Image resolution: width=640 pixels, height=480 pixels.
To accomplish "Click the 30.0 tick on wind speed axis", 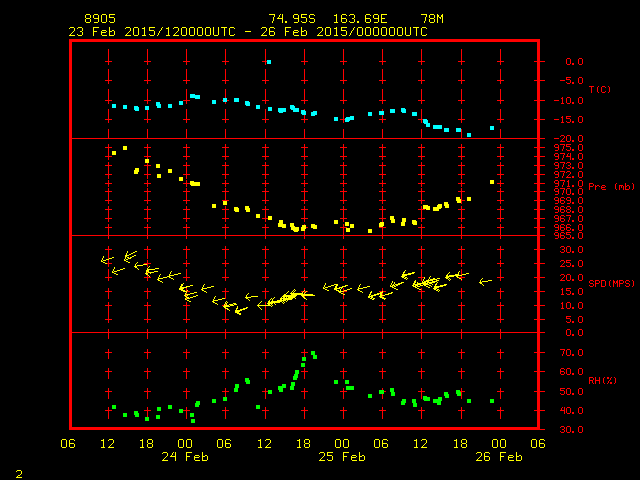I will 571,250.
